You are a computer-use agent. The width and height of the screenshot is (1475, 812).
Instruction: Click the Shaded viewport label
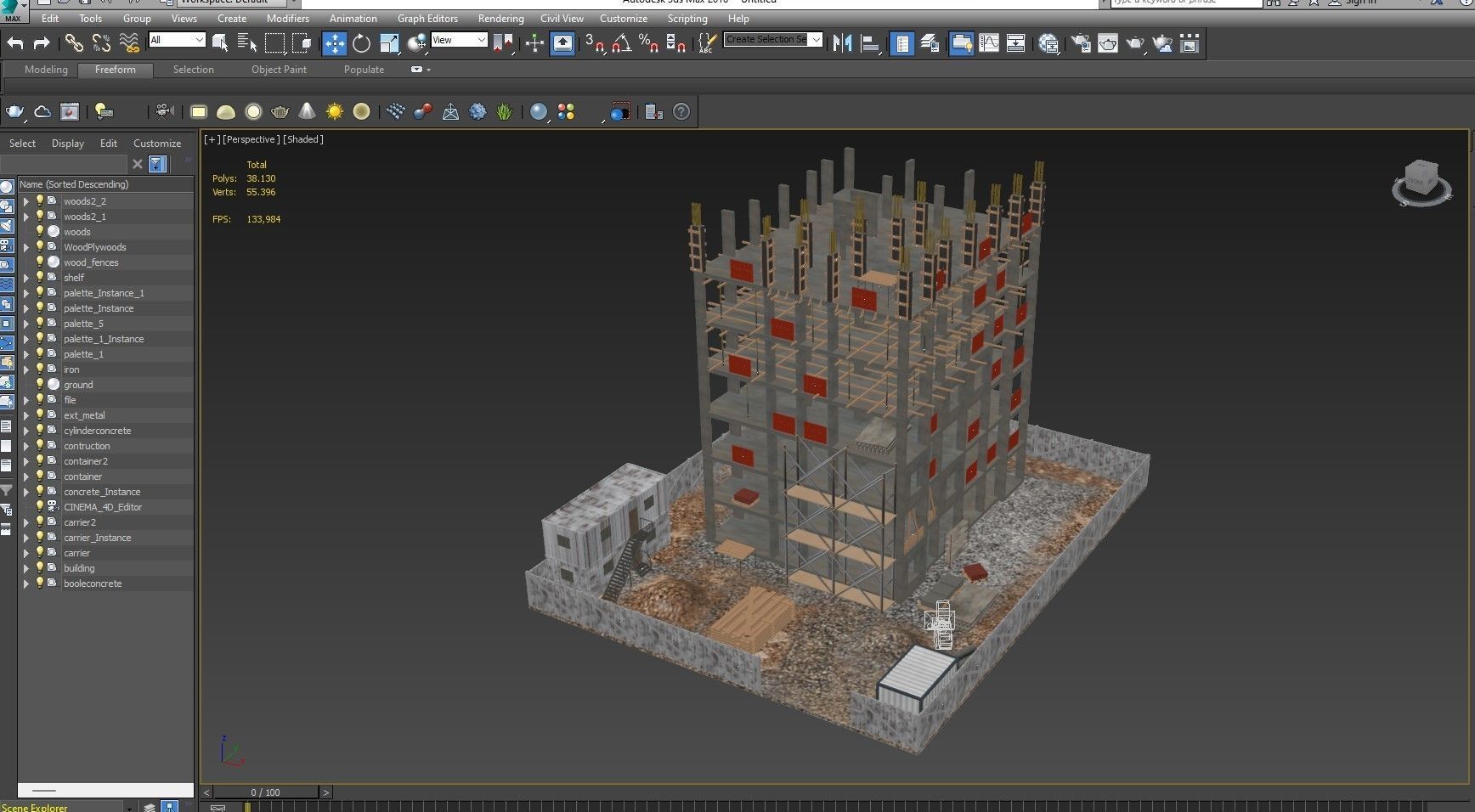[x=303, y=139]
